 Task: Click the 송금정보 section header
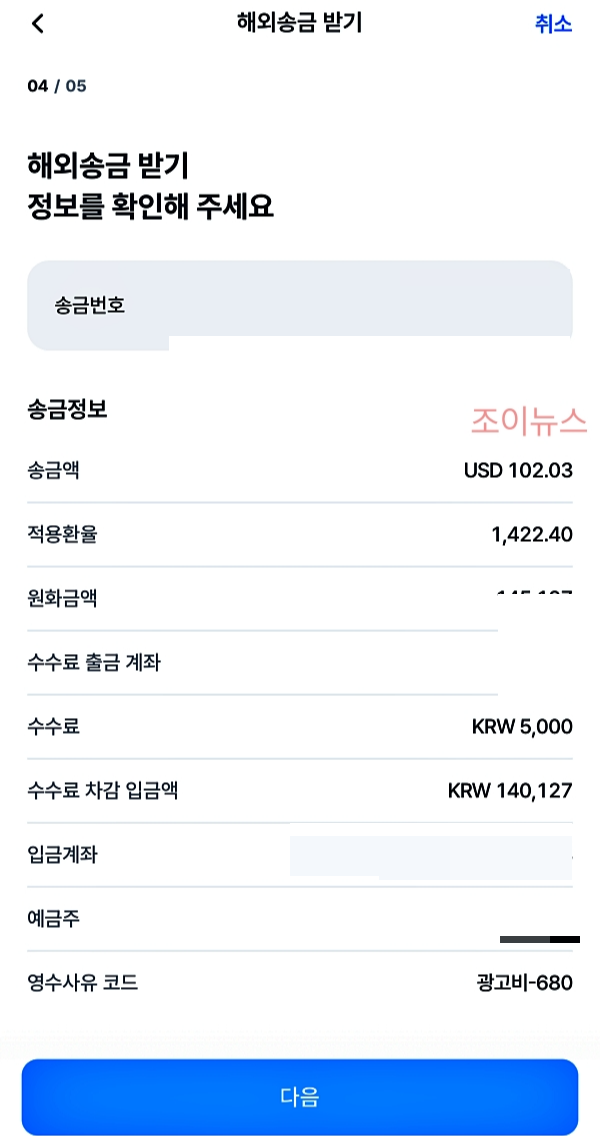click(58, 411)
